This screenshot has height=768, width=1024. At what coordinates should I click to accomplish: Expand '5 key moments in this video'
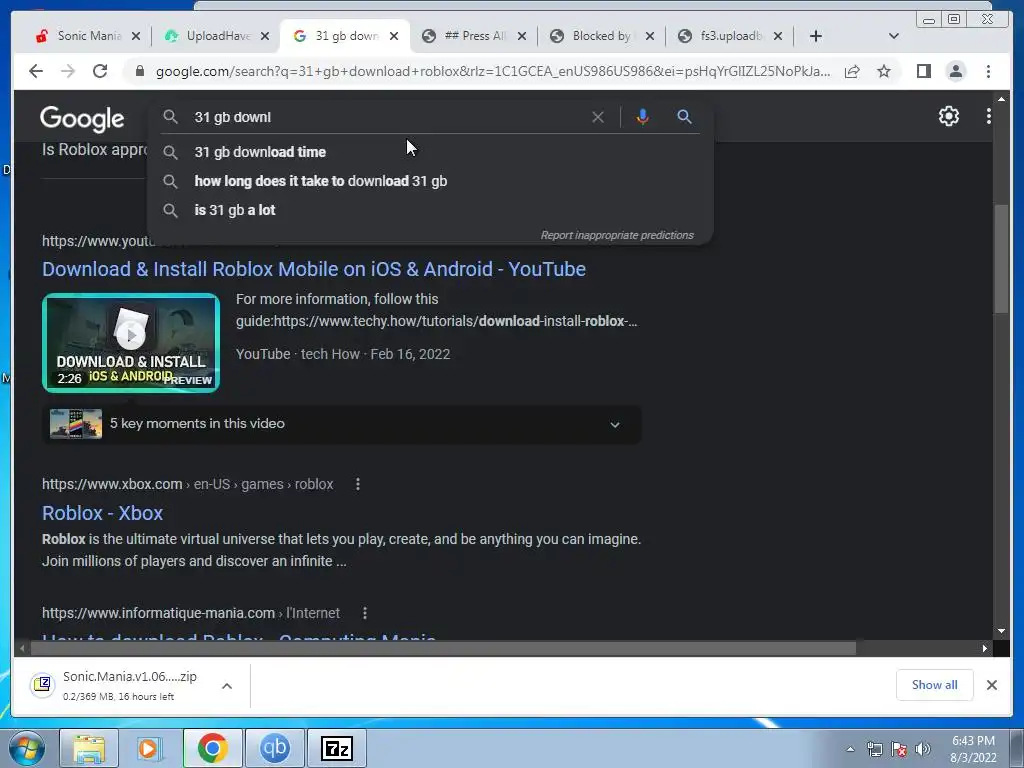click(342, 424)
